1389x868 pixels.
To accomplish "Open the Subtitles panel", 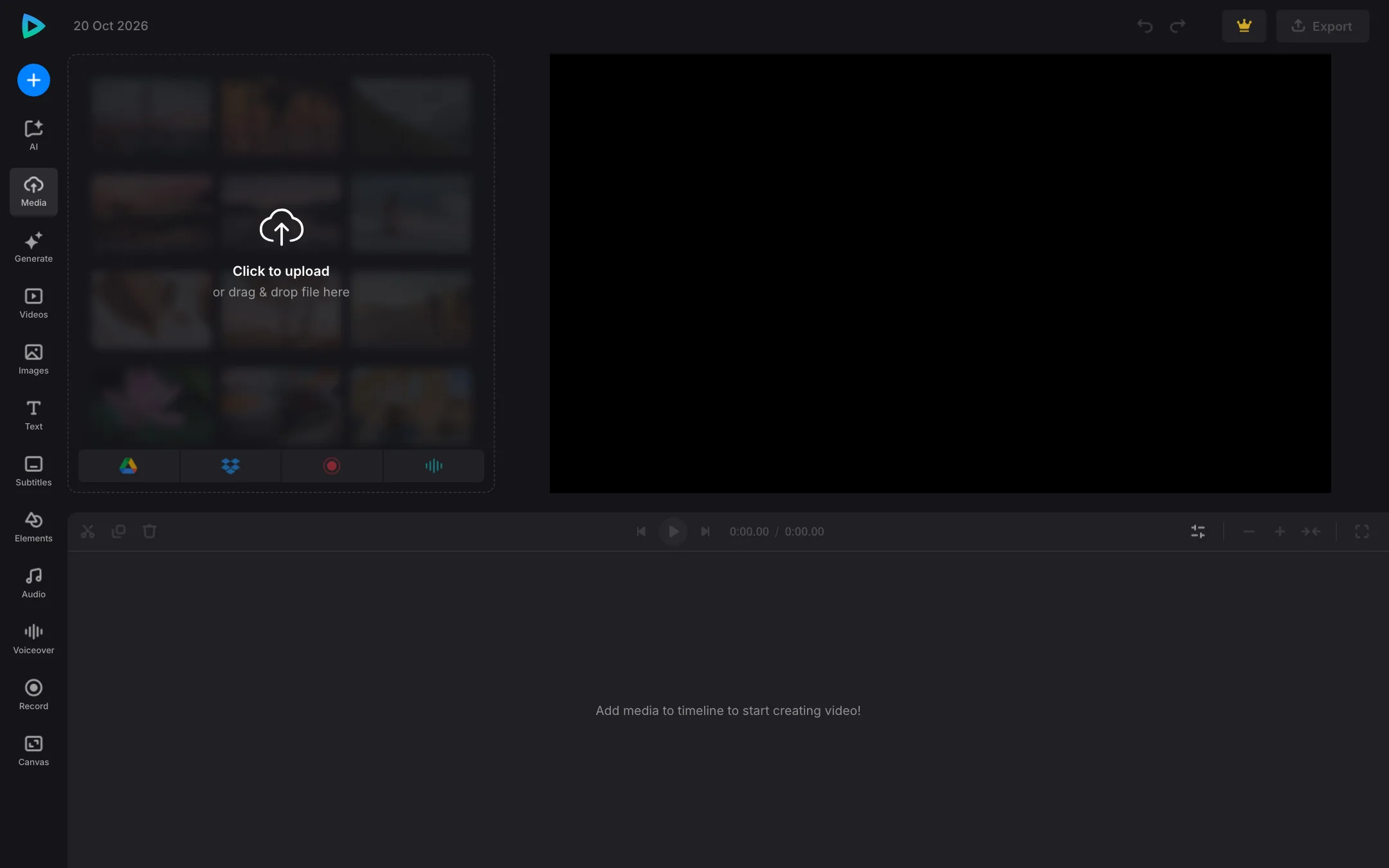I will click(33, 471).
